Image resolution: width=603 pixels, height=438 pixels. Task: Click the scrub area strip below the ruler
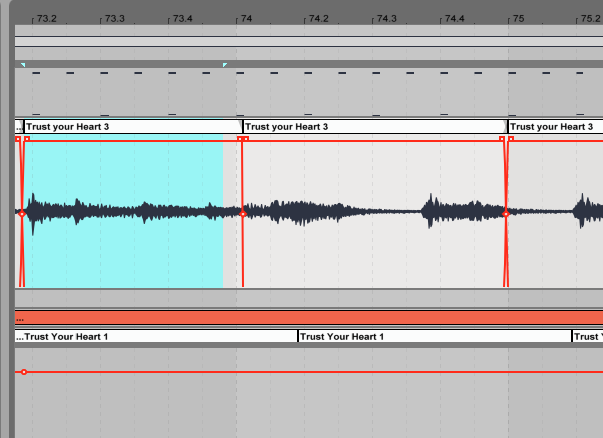[309, 30]
